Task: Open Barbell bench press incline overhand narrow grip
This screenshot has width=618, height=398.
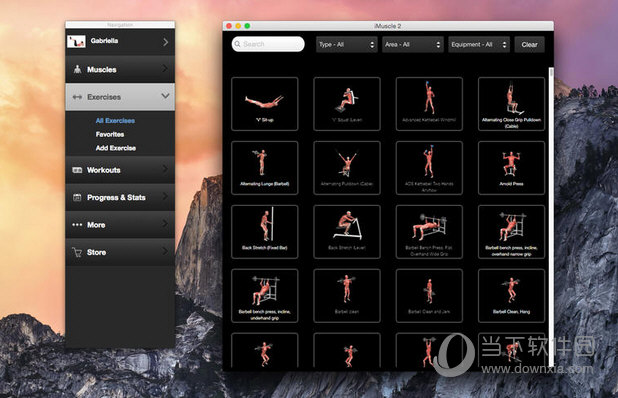Action: [x=512, y=232]
